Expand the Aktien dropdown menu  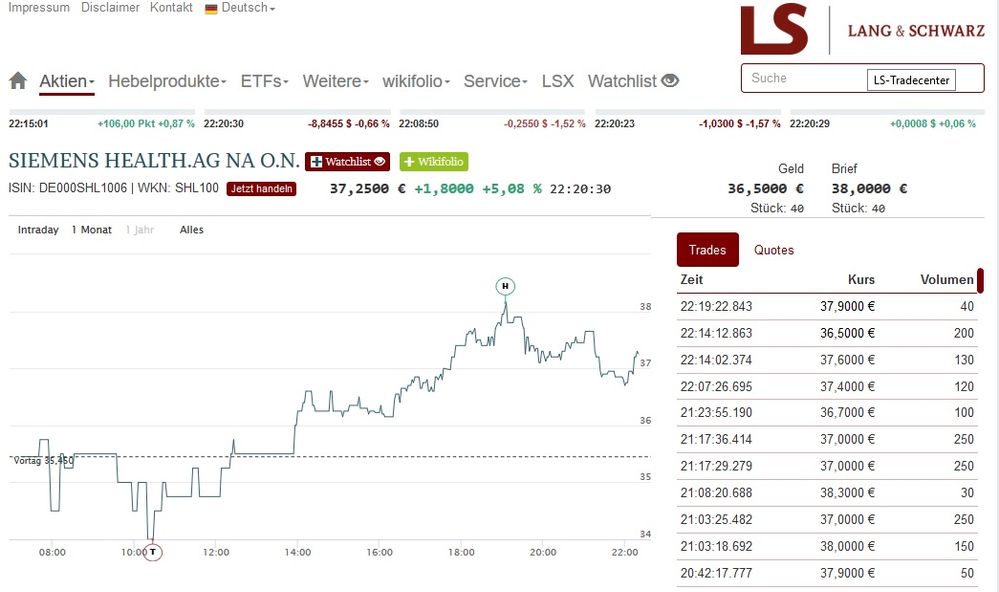67,81
